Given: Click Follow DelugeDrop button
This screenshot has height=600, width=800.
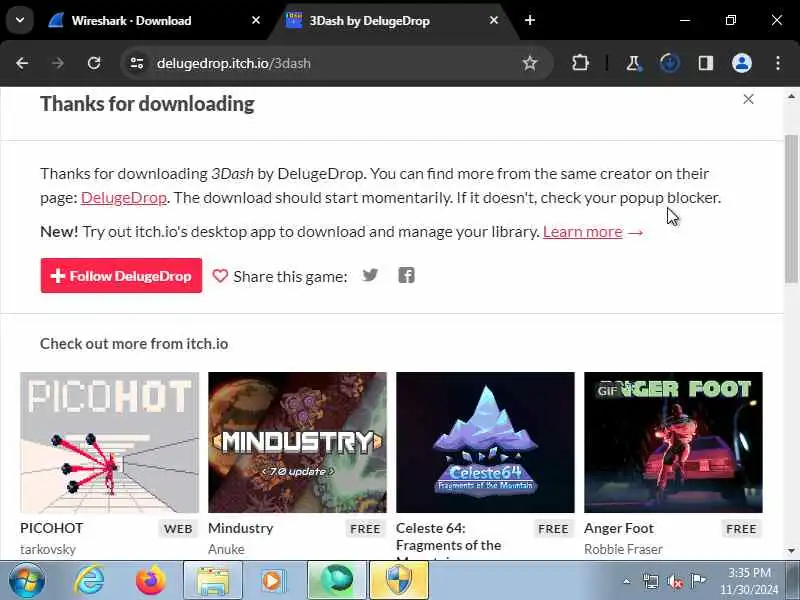Looking at the screenshot, I should coord(121,276).
